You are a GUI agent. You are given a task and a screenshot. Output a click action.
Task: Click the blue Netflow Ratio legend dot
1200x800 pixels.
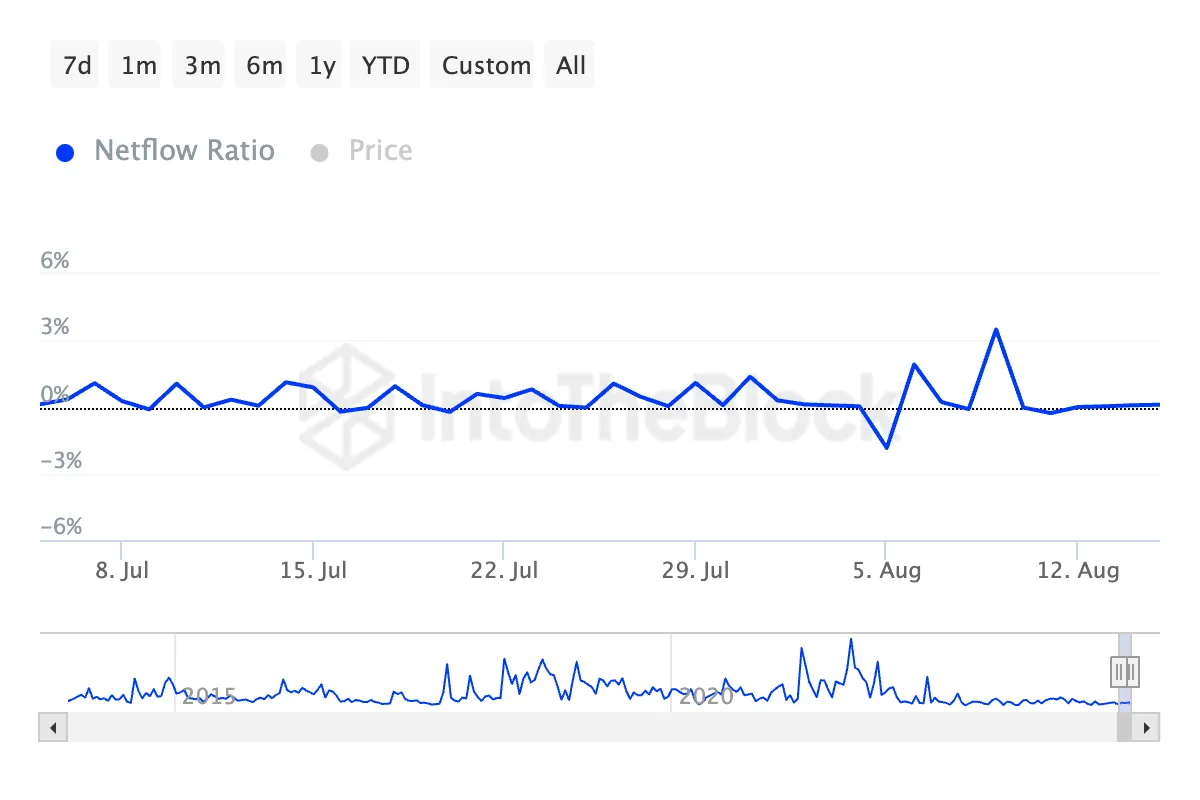tap(65, 153)
